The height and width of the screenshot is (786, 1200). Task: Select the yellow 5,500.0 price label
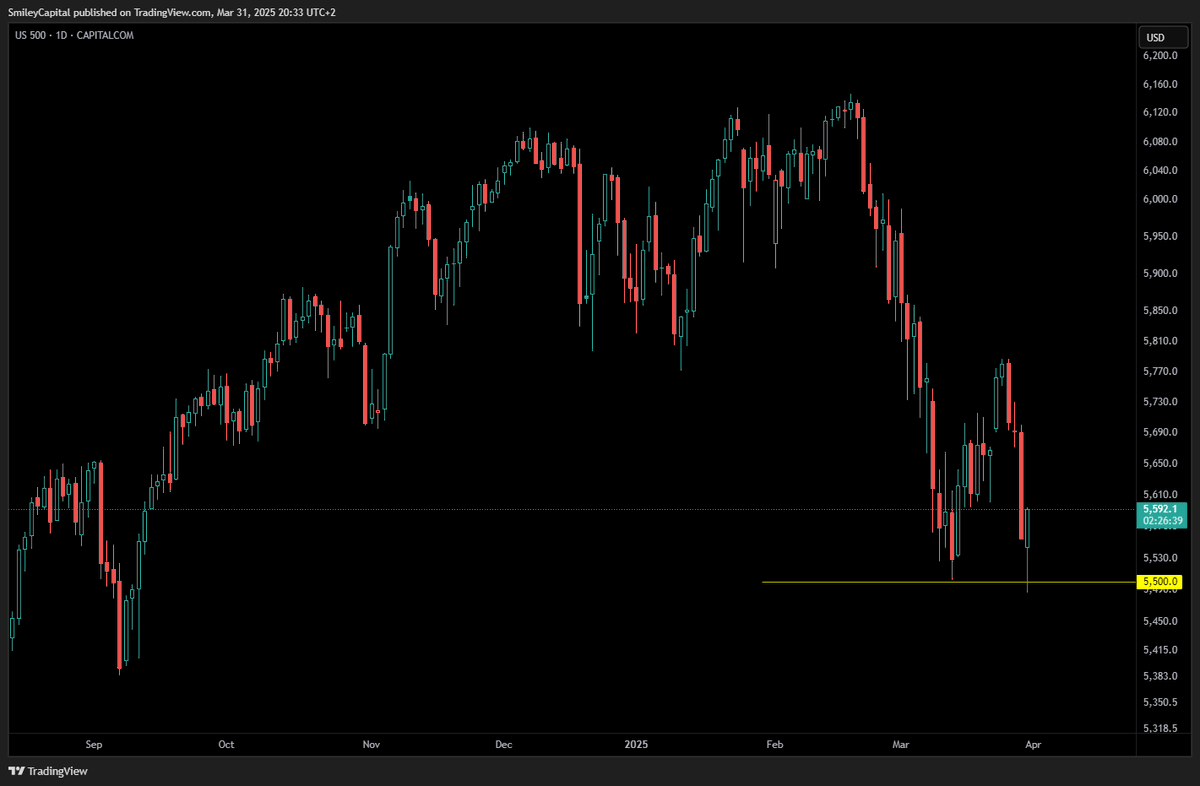coord(1160,581)
